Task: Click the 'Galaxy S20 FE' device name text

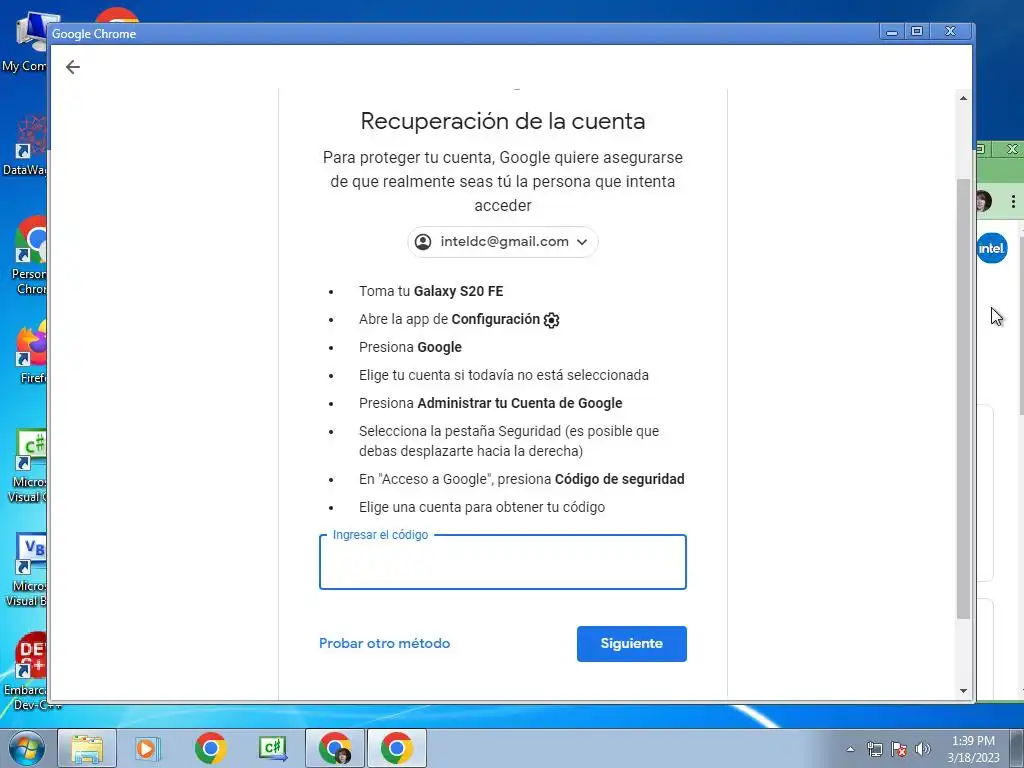Action: tap(458, 291)
